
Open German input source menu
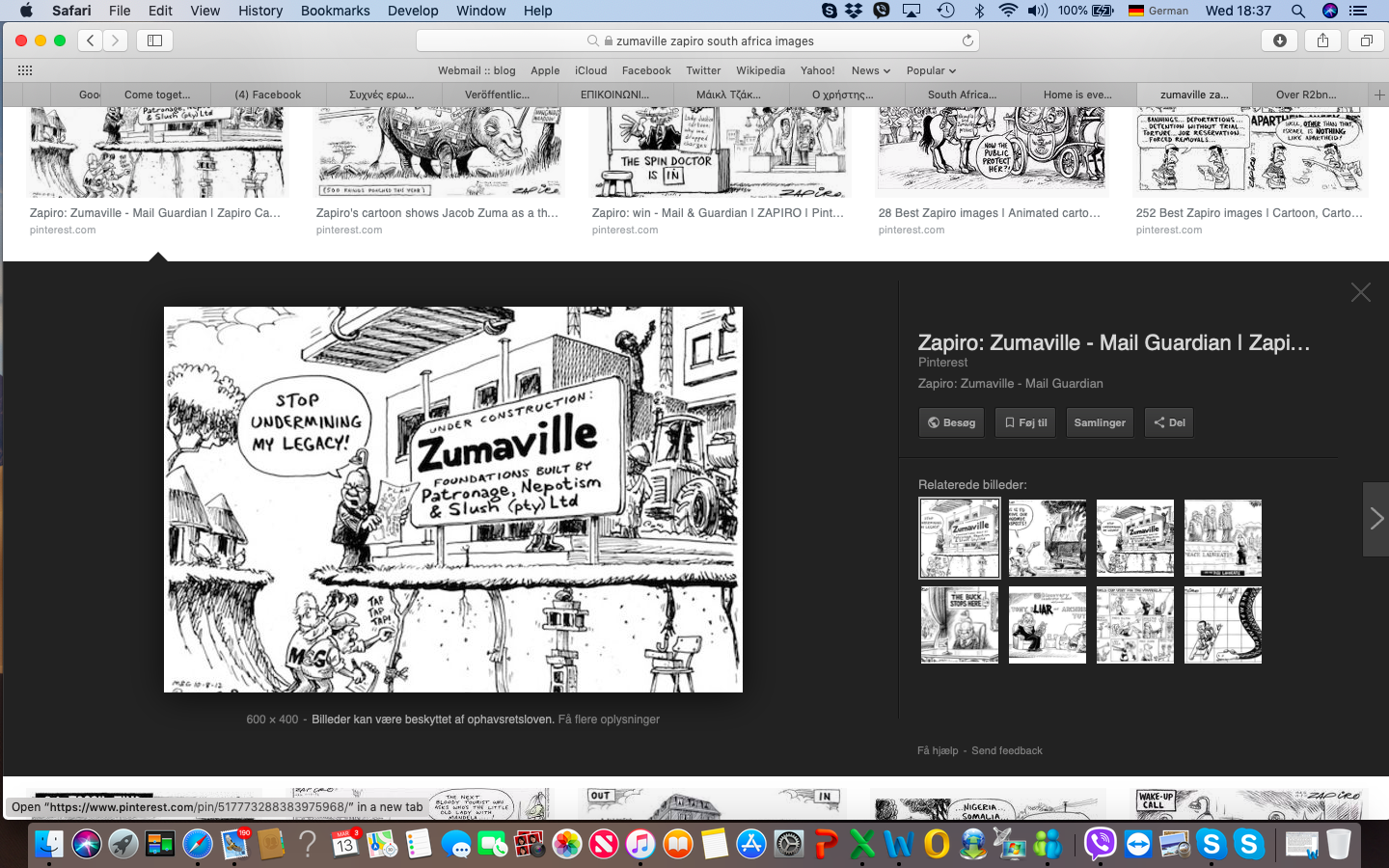[x=1158, y=11]
